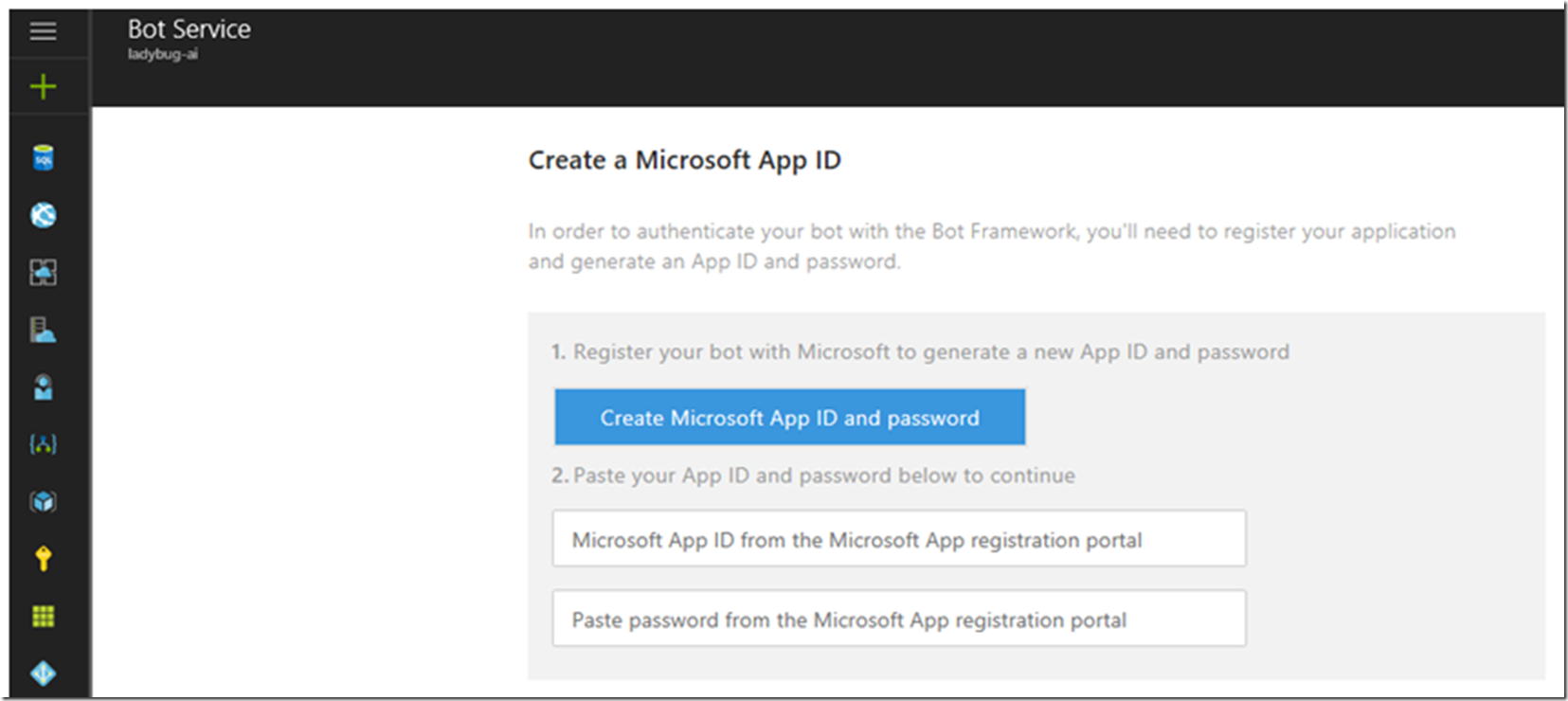Click step 2 Paste your App ID text
Screen dimensions: 1568x701
[813, 476]
